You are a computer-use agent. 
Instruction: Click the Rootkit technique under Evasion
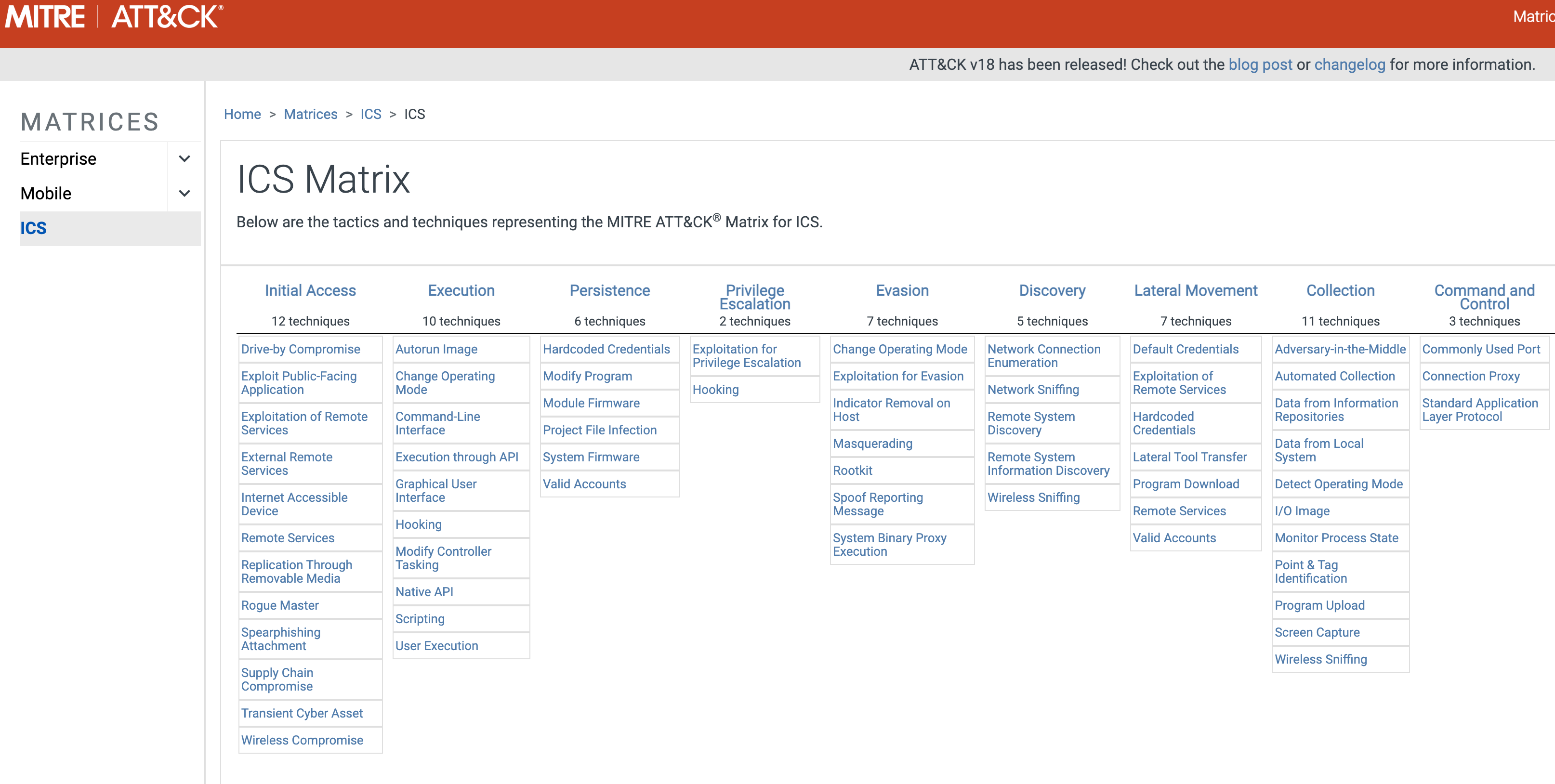tap(852, 470)
